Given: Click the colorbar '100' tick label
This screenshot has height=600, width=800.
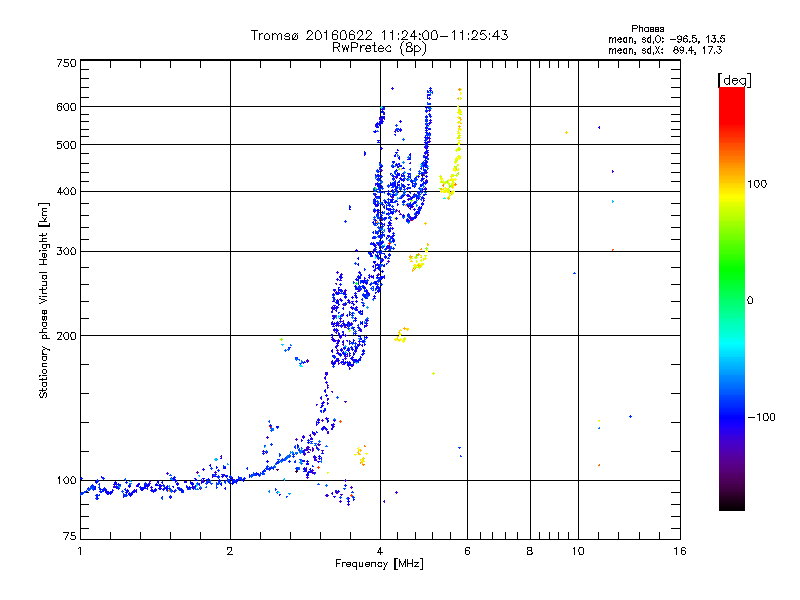Looking at the screenshot, I should 757,184.
